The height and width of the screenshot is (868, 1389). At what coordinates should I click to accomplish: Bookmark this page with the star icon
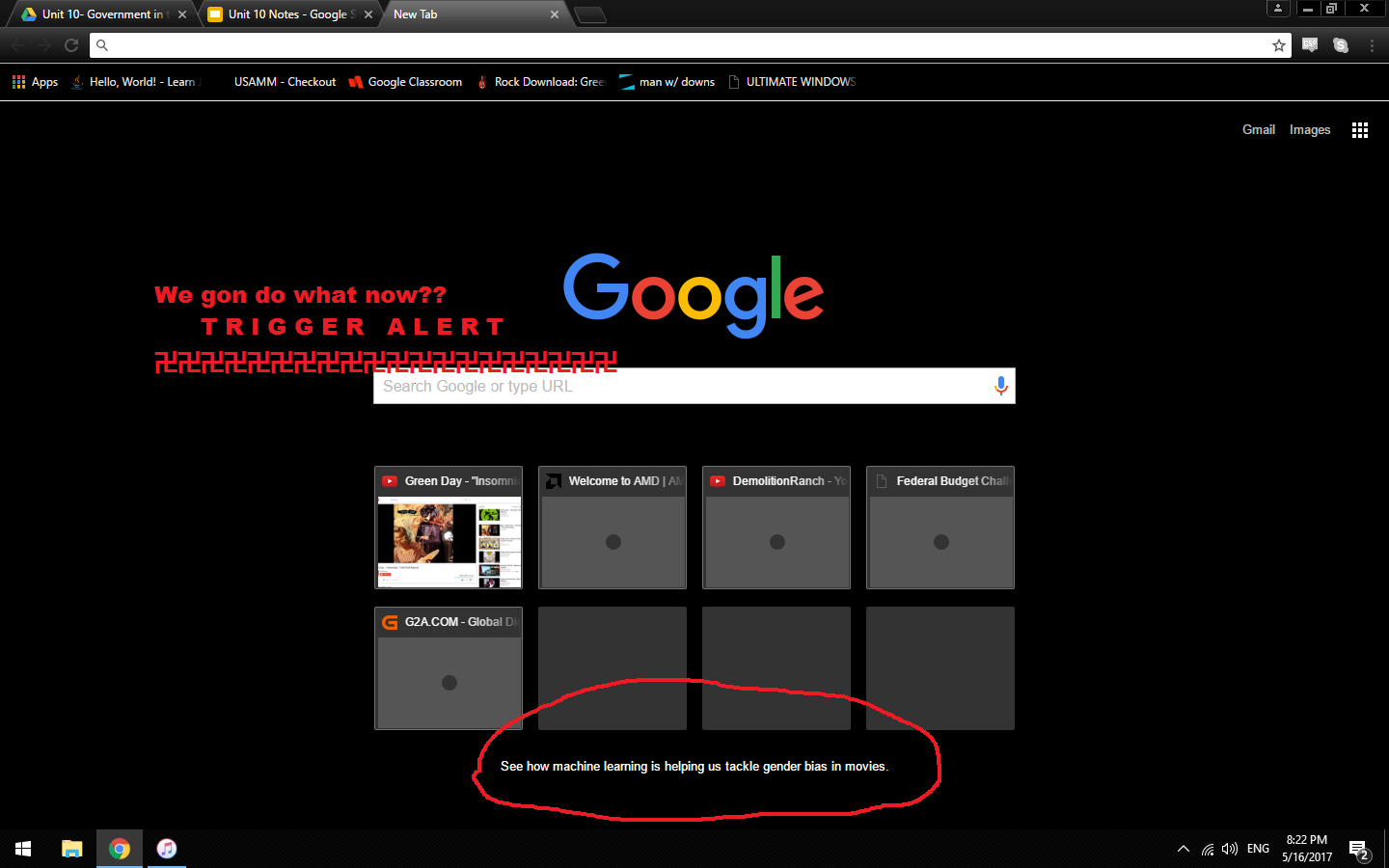[1279, 45]
